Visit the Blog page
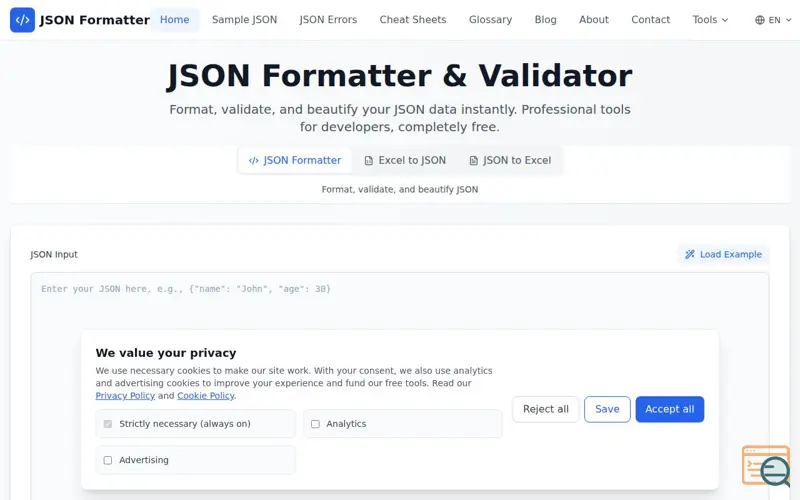This screenshot has width=800, height=500. [x=545, y=20]
